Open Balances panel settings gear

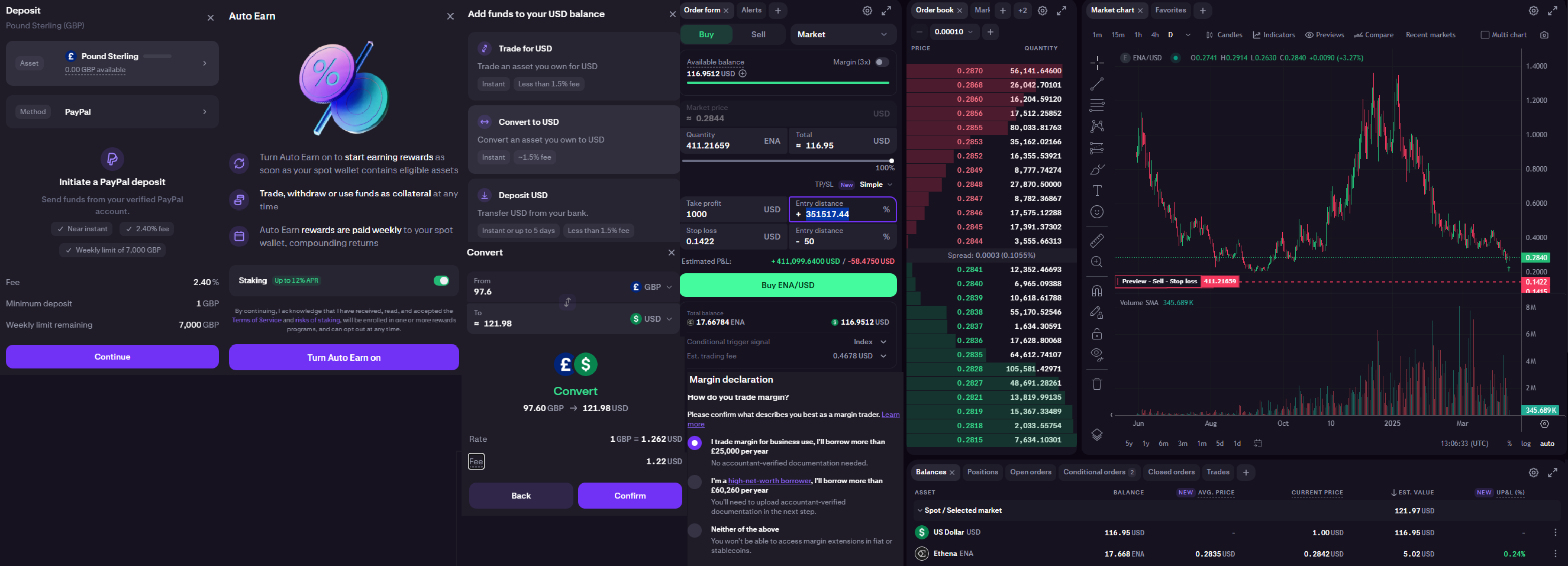[x=1534, y=473]
